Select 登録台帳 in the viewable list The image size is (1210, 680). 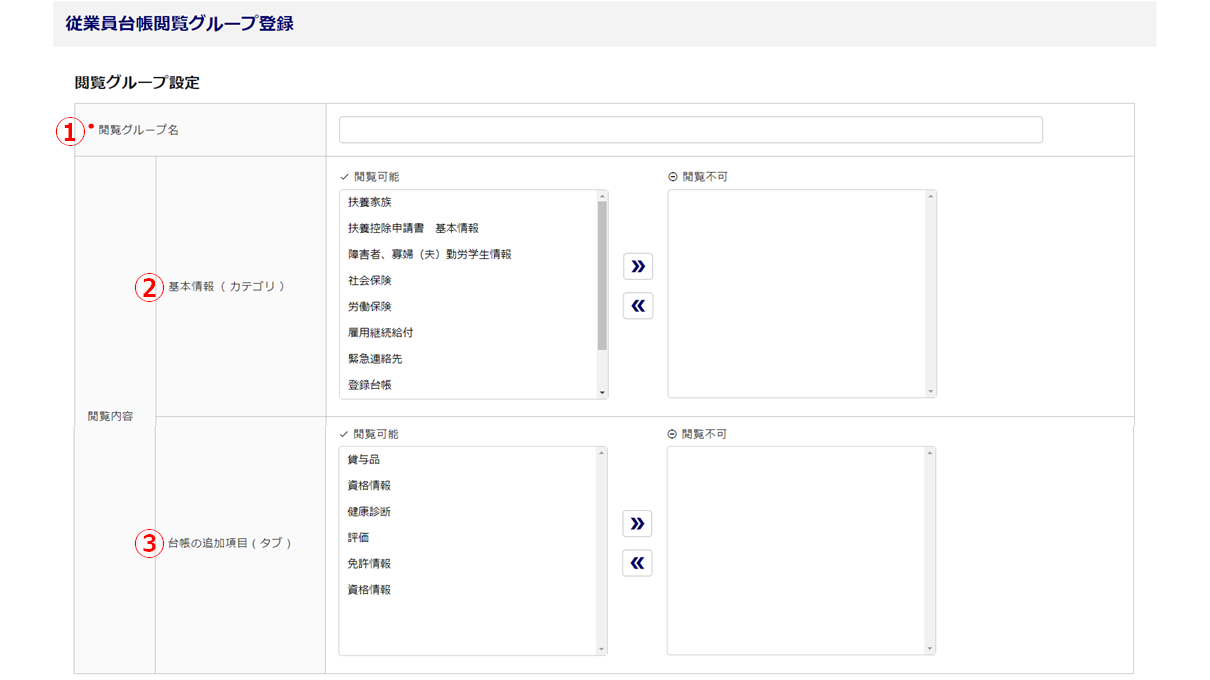pos(370,384)
